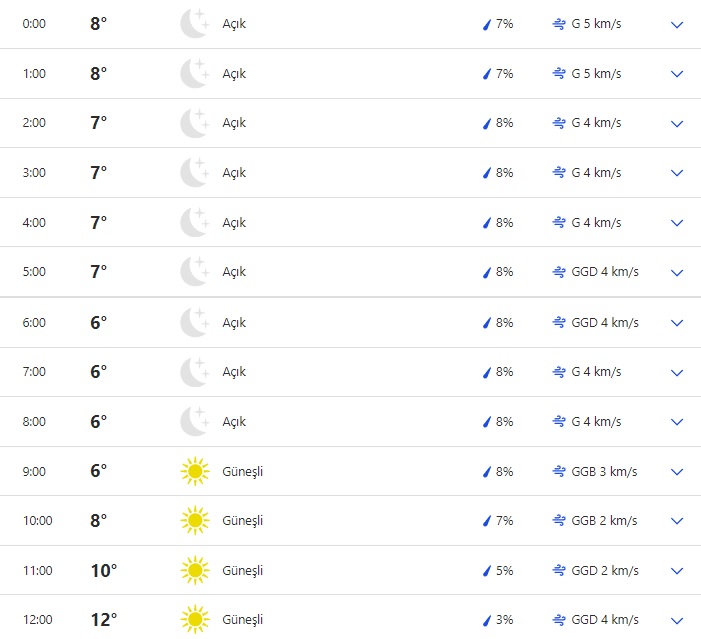Open details for the 9:00 forecast
The width and height of the screenshot is (701, 639).
tap(677, 471)
